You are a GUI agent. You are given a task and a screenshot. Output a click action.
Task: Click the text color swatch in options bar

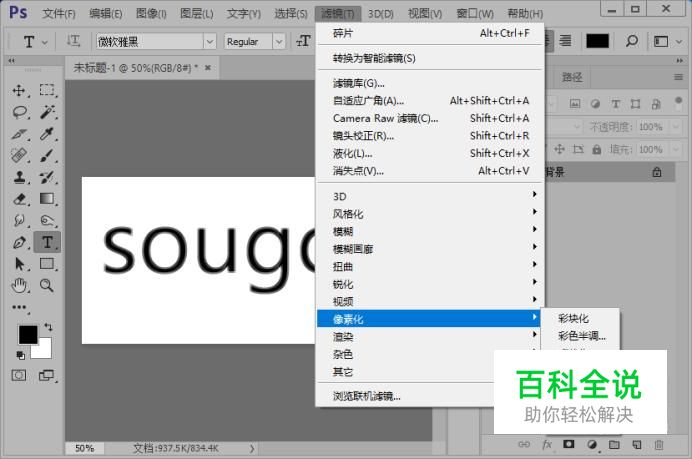click(x=598, y=41)
